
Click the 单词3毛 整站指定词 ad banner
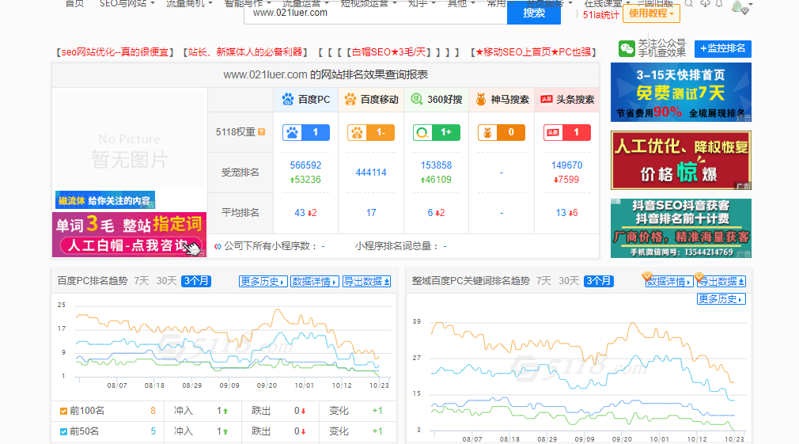point(129,234)
